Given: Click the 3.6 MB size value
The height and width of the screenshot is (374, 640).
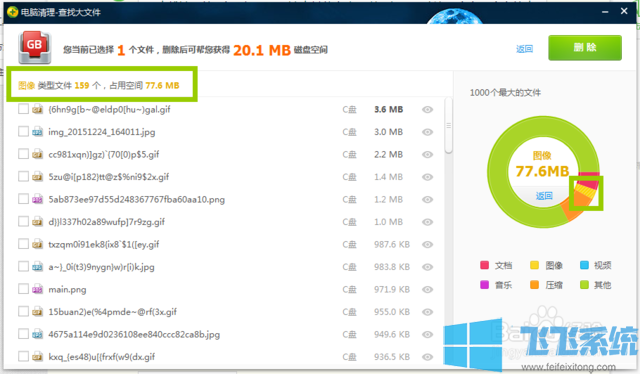Looking at the screenshot, I should [x=389, y=109].
